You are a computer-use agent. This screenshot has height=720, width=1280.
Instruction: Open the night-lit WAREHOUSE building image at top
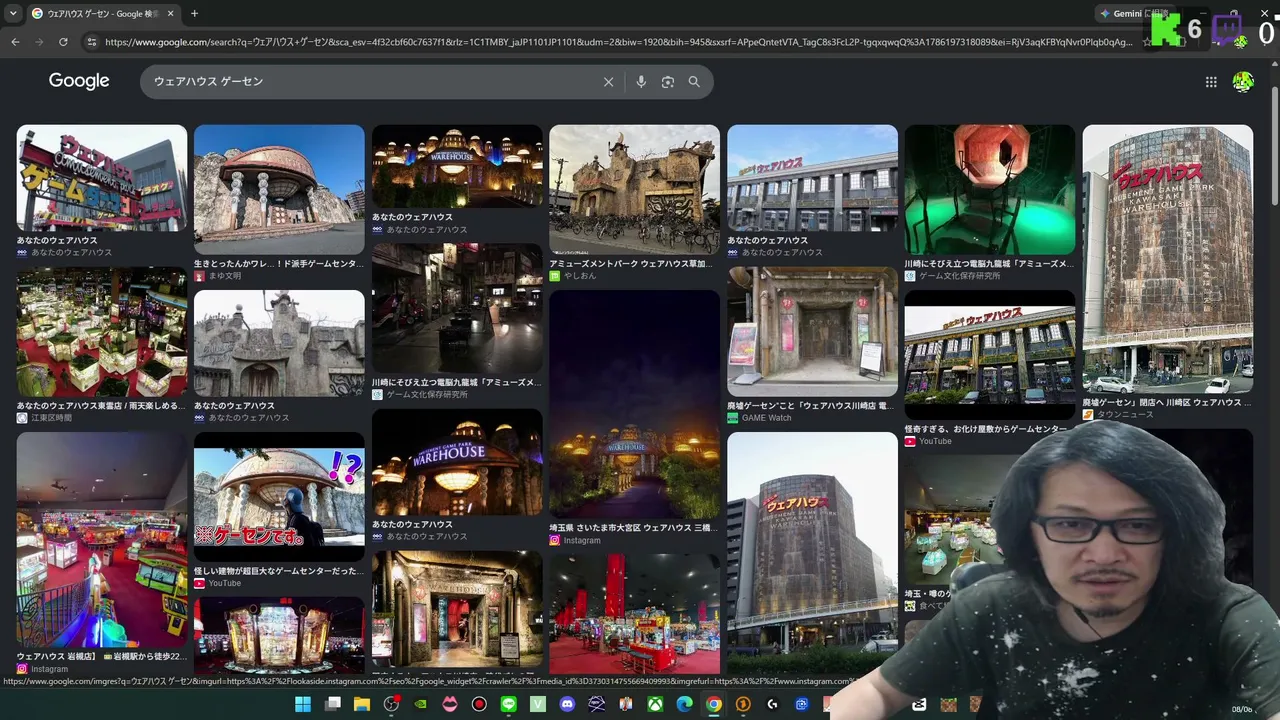[457, 167]
